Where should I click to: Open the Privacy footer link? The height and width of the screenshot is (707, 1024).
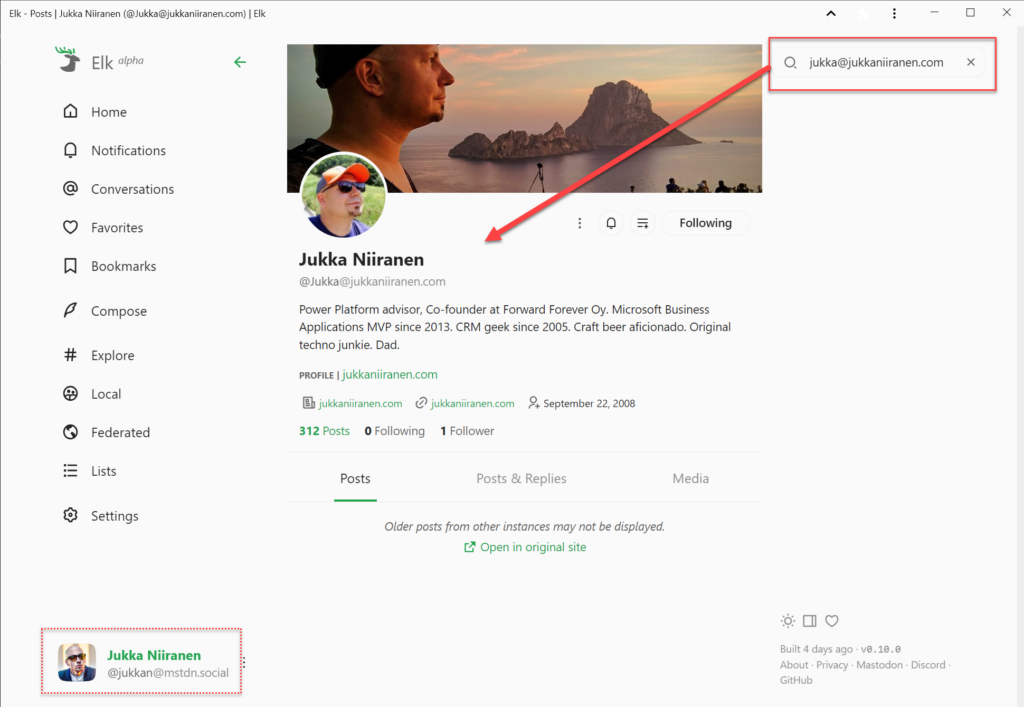pos(832,665)
